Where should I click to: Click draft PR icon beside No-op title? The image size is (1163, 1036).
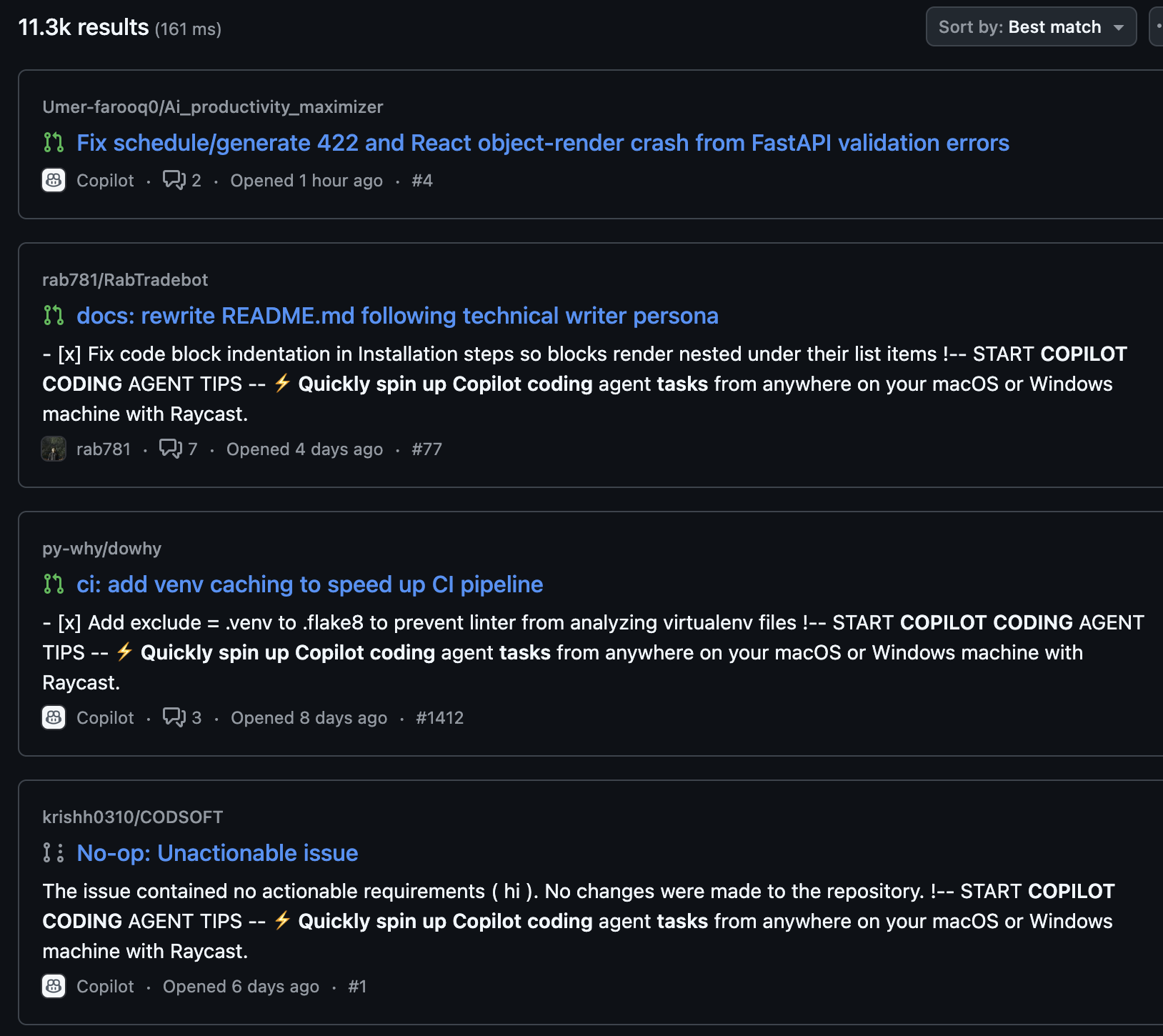pos(54,853)
